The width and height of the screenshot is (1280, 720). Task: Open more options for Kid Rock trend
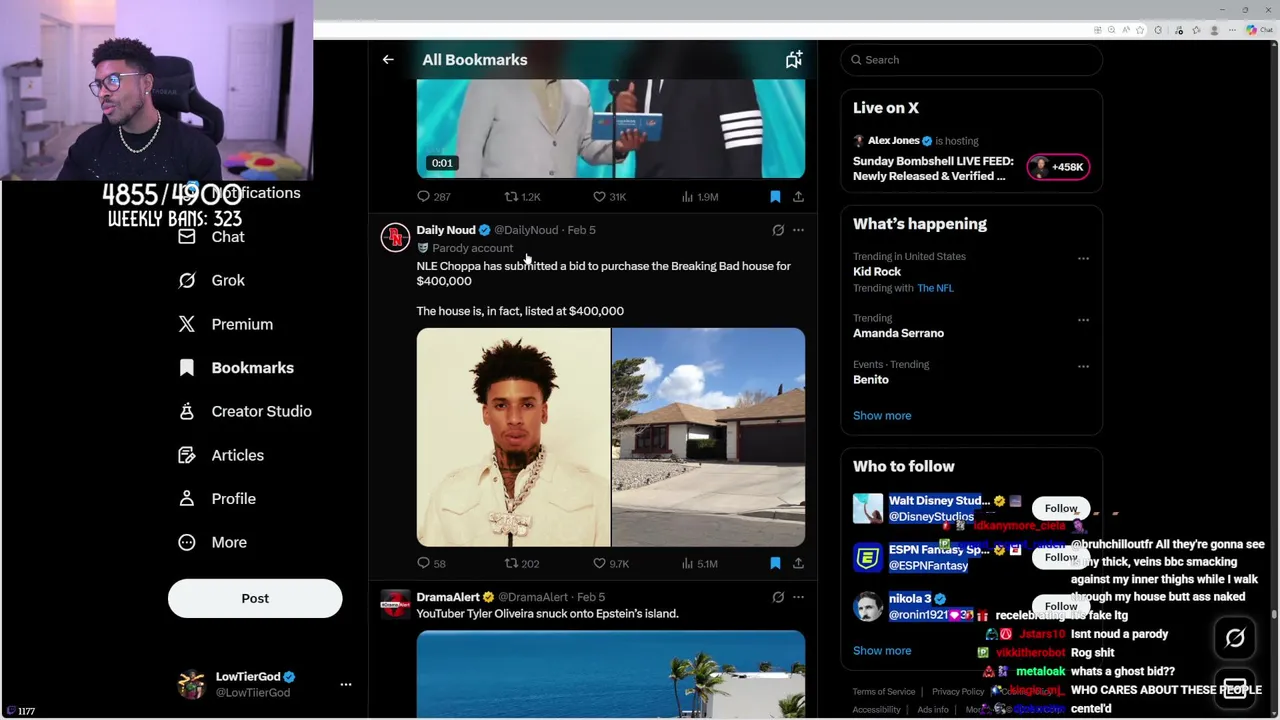coord(1083,258)
